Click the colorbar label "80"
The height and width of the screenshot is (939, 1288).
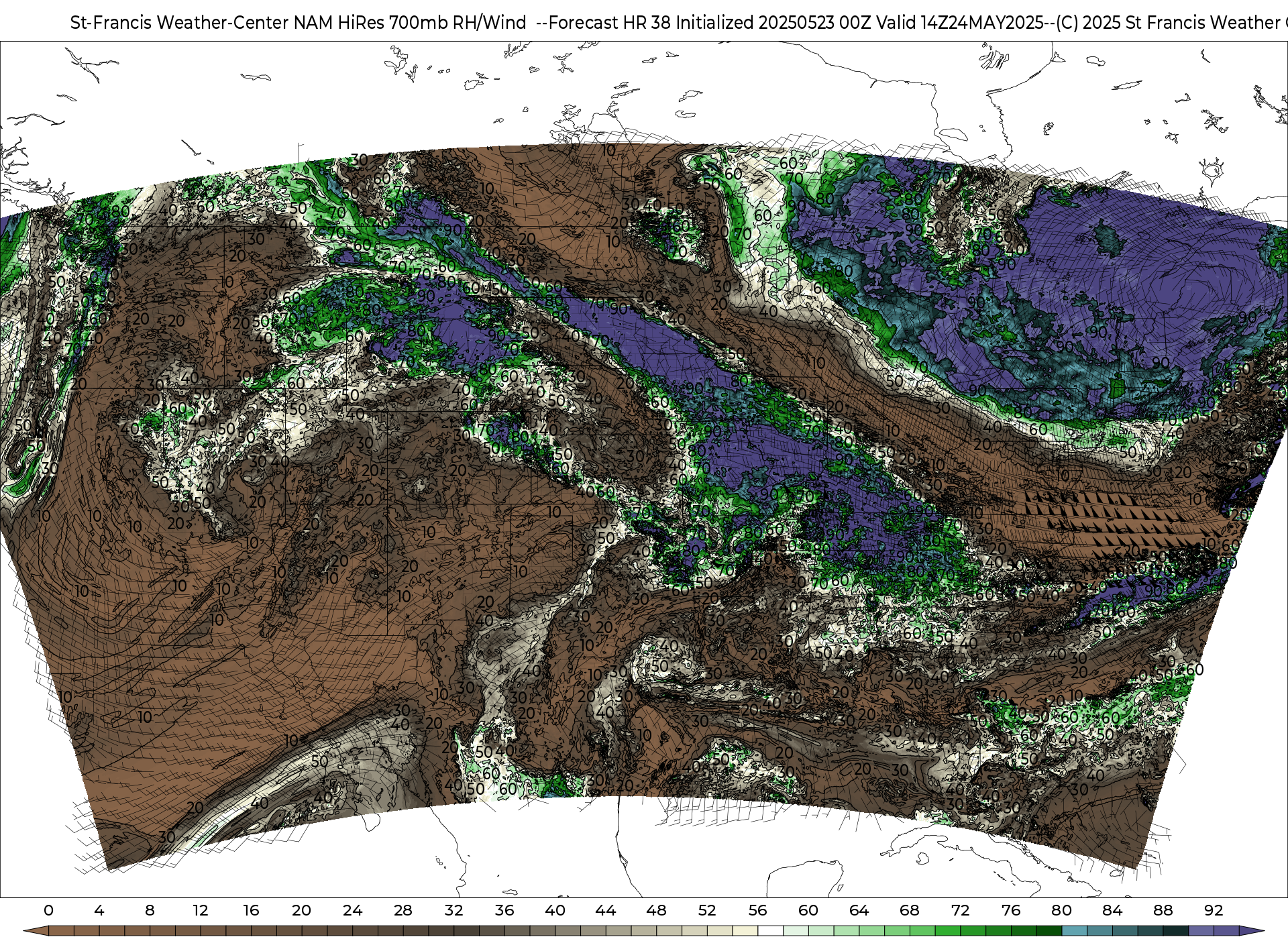(1061, 910)
